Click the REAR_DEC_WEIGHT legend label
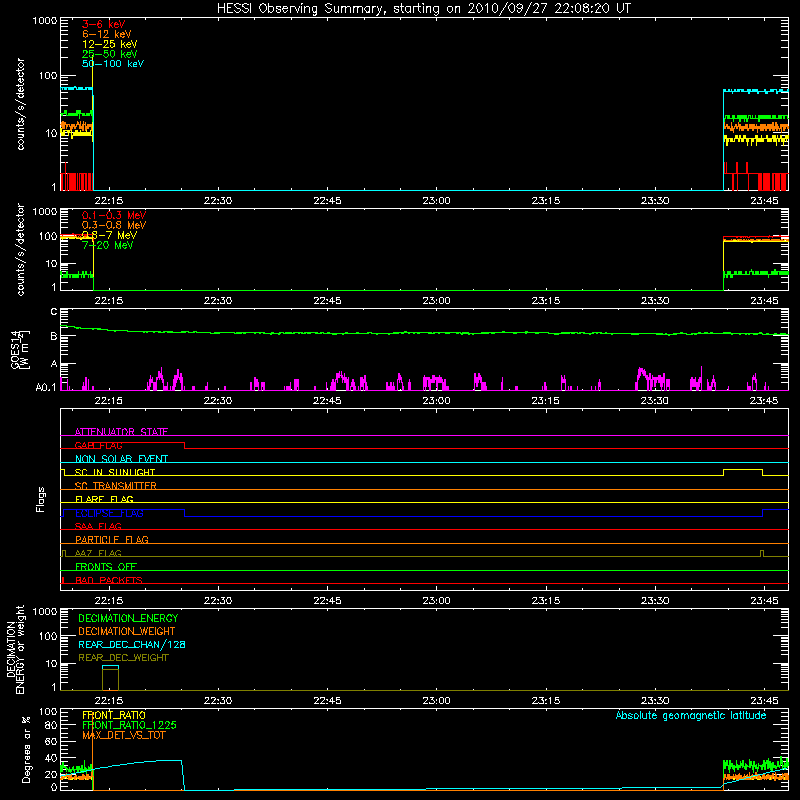The width and height of the screenshot is (800, 800). pyautogui.click(x=123, y=658)
